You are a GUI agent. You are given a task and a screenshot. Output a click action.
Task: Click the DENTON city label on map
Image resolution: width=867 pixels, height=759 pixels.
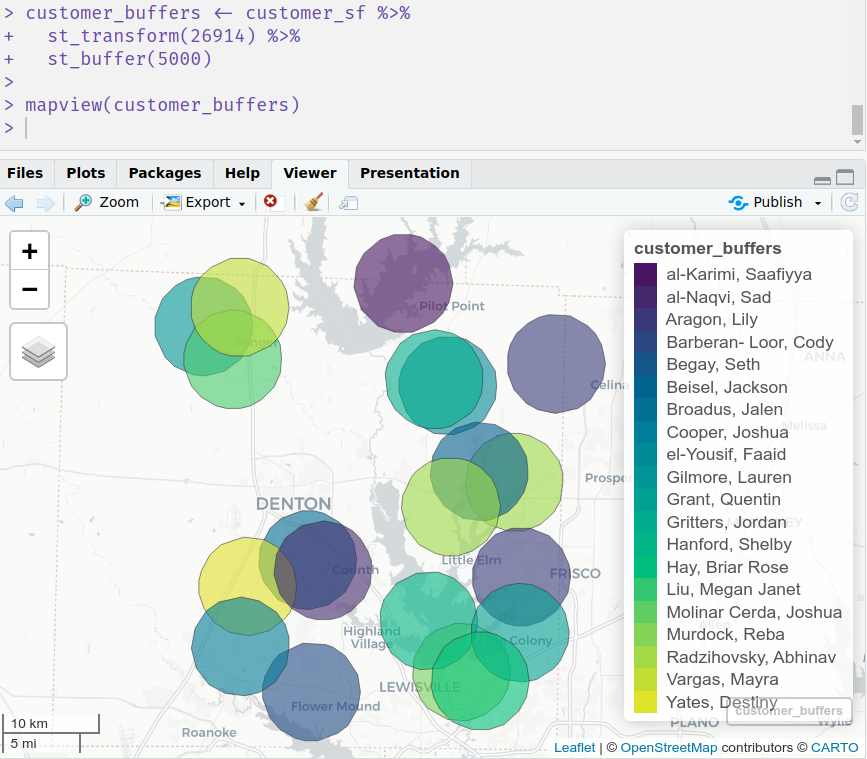pyautogui.click(x=294, y=504)
